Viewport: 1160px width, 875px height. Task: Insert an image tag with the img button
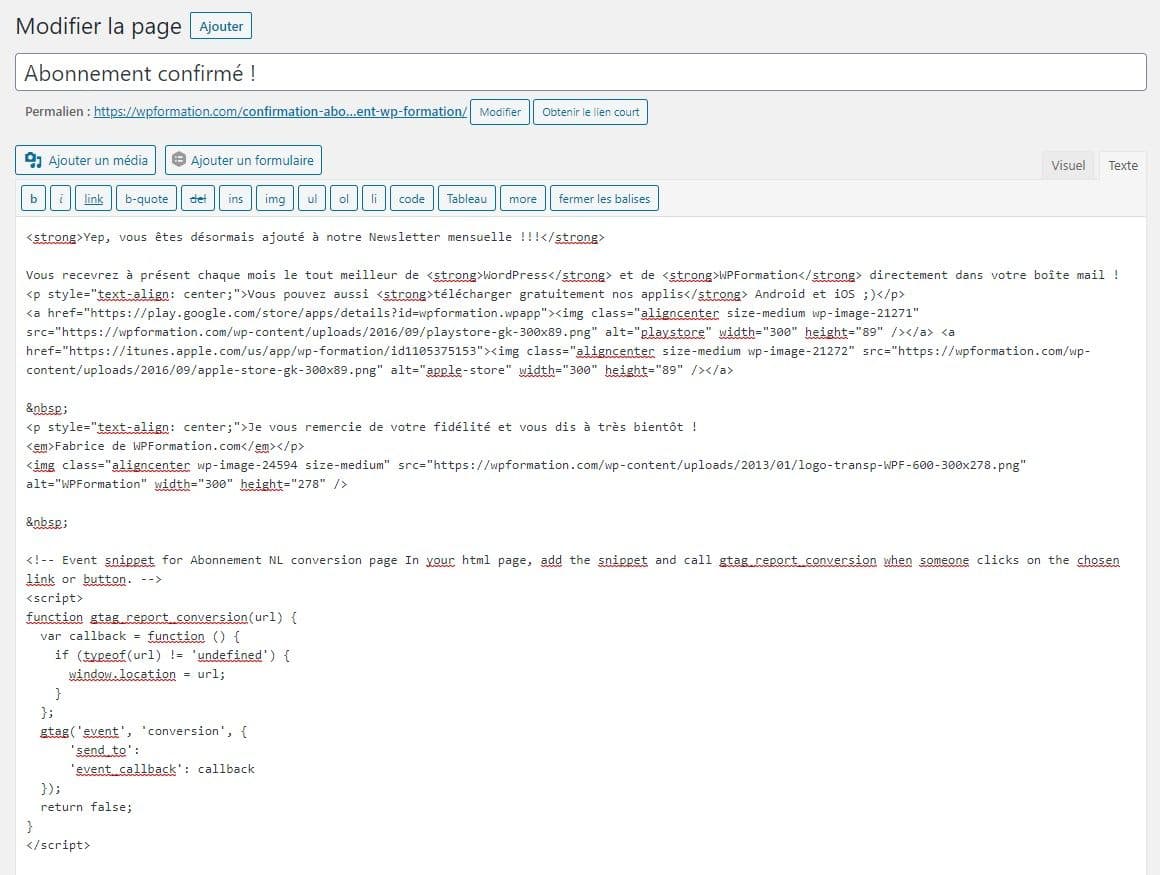(x=274, y=197)
